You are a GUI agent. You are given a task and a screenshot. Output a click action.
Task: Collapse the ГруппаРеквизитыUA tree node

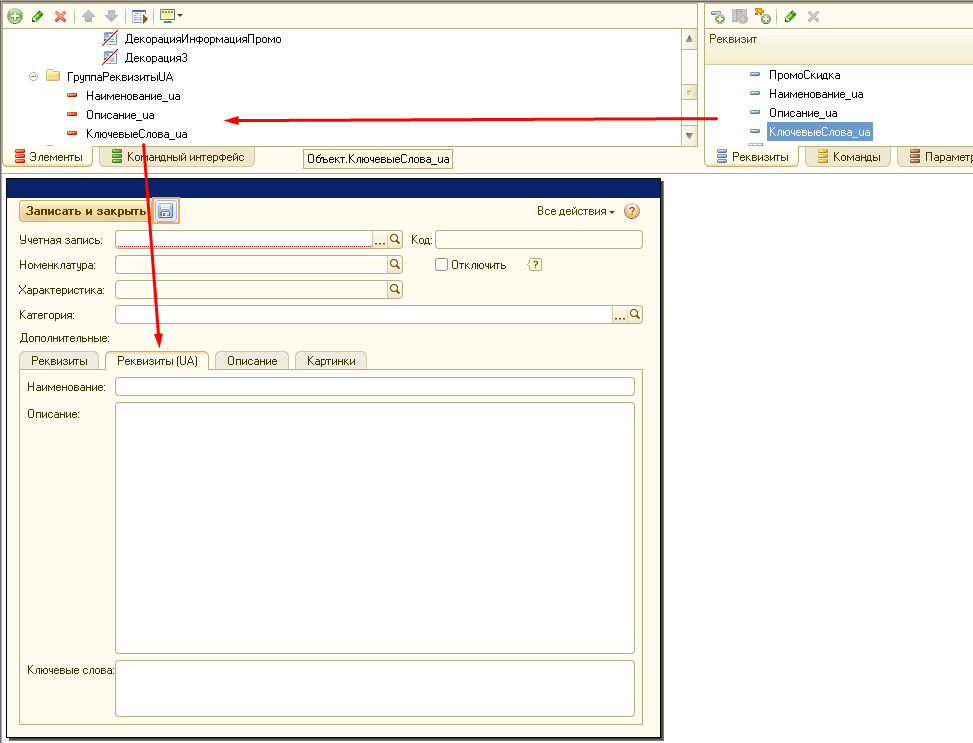[x=34, y=76]
